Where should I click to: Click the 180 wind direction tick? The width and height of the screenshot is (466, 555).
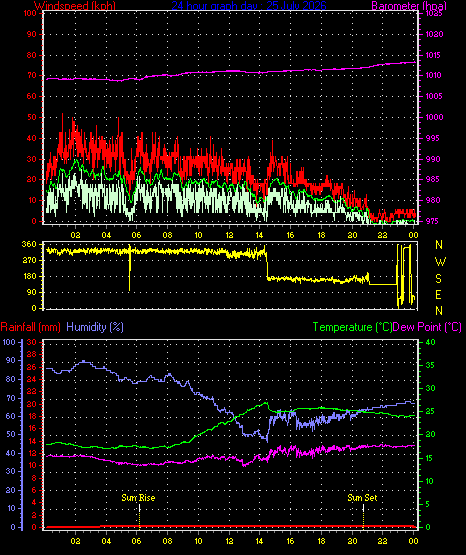pyautogui.click(x=29, y=276)
